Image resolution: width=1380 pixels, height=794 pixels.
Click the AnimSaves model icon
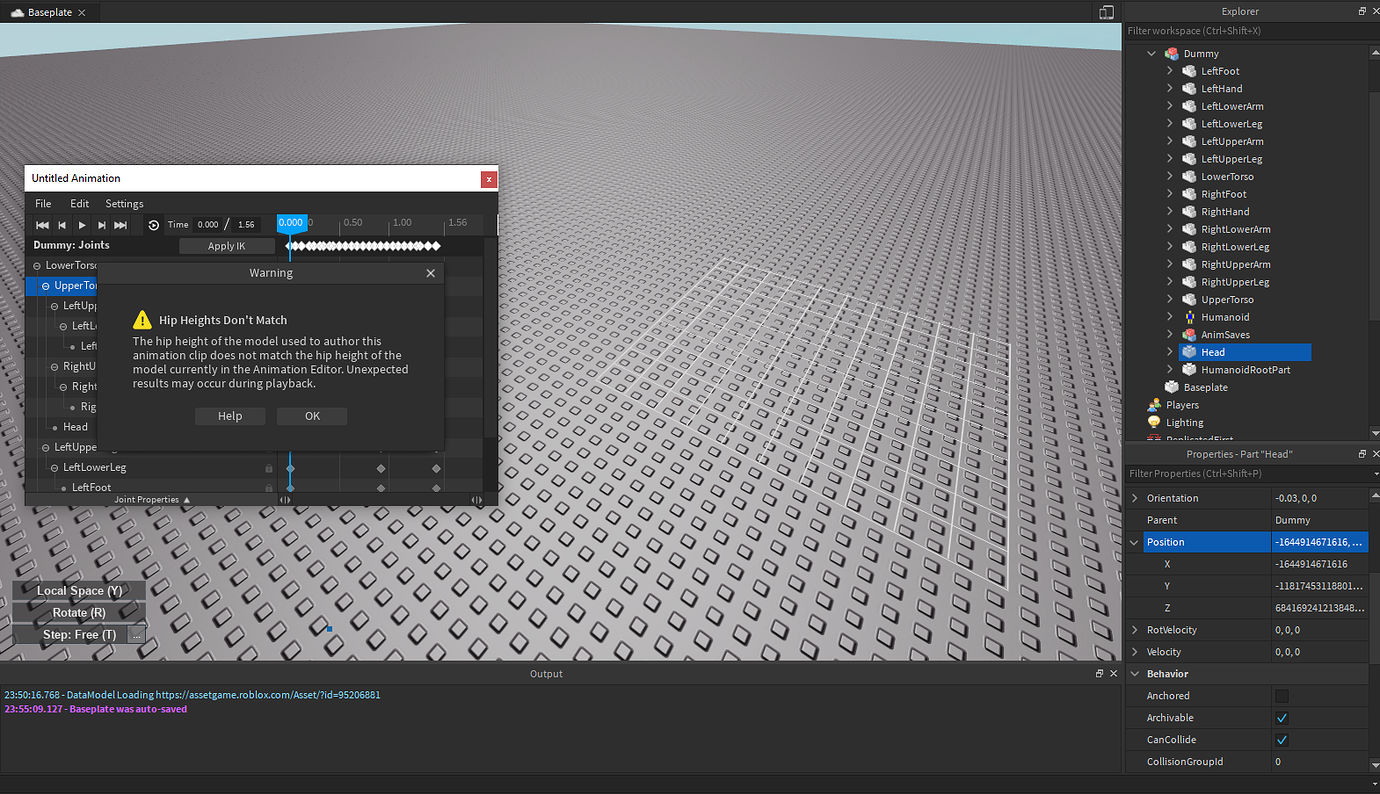tap(1189, 335)
